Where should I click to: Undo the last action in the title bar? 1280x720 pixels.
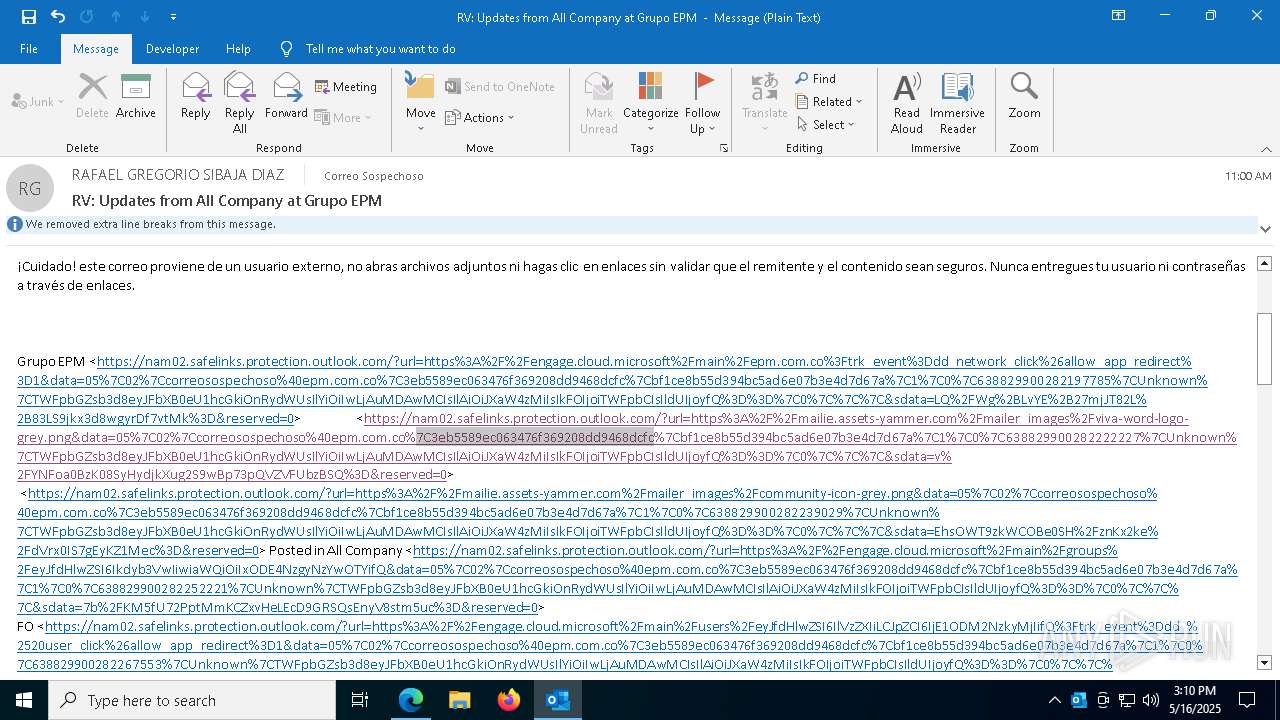58,16
